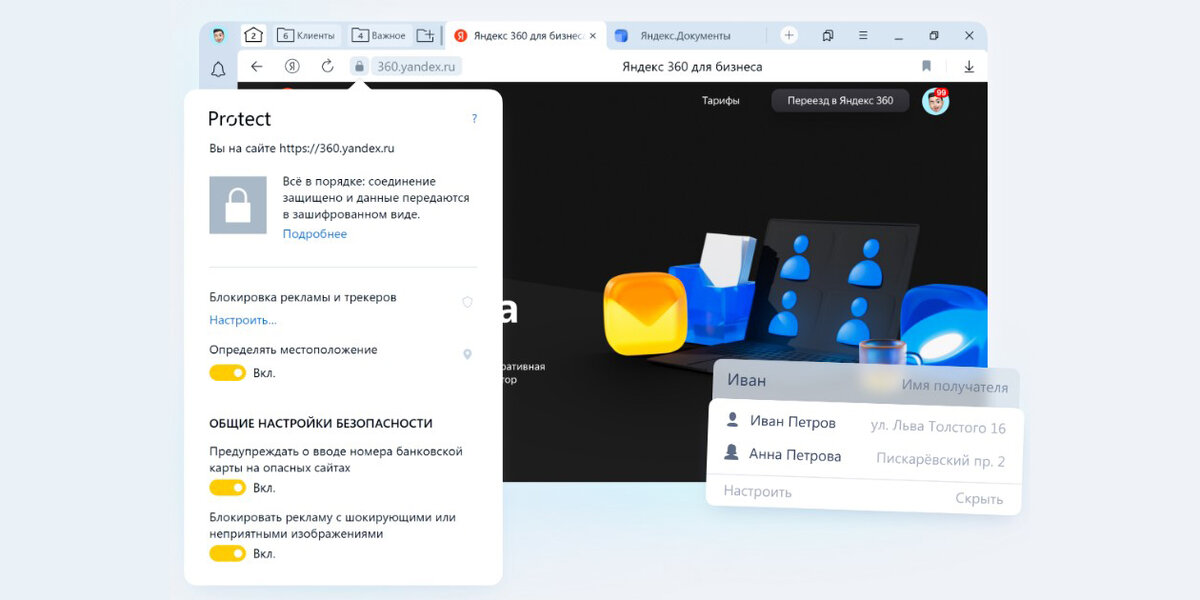Click the person icon beside Анна Петрова
1200x600 pixels.
click(x=731, y=452)
